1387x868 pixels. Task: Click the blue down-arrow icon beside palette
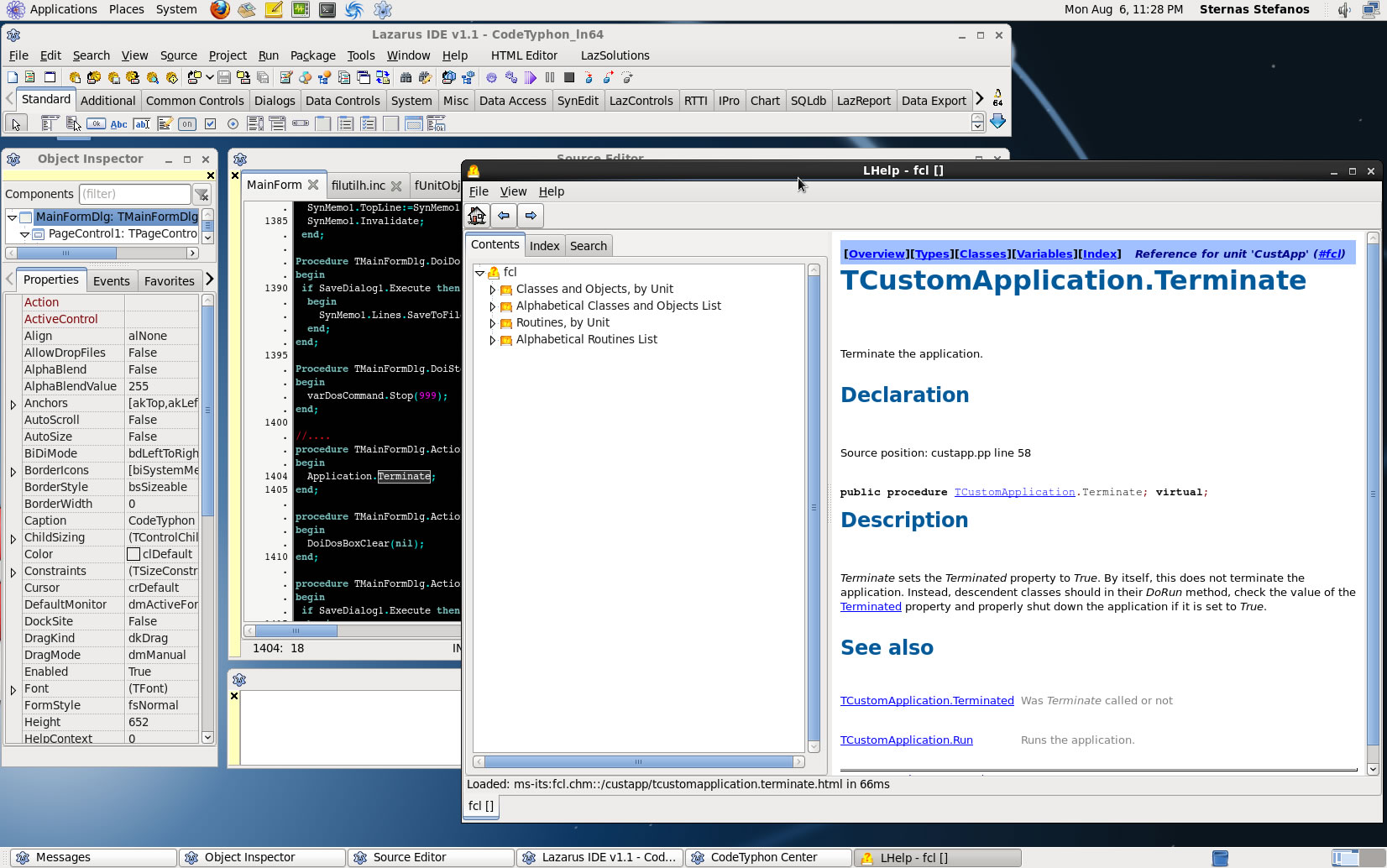pyautogui.click(x=997, y=122)
